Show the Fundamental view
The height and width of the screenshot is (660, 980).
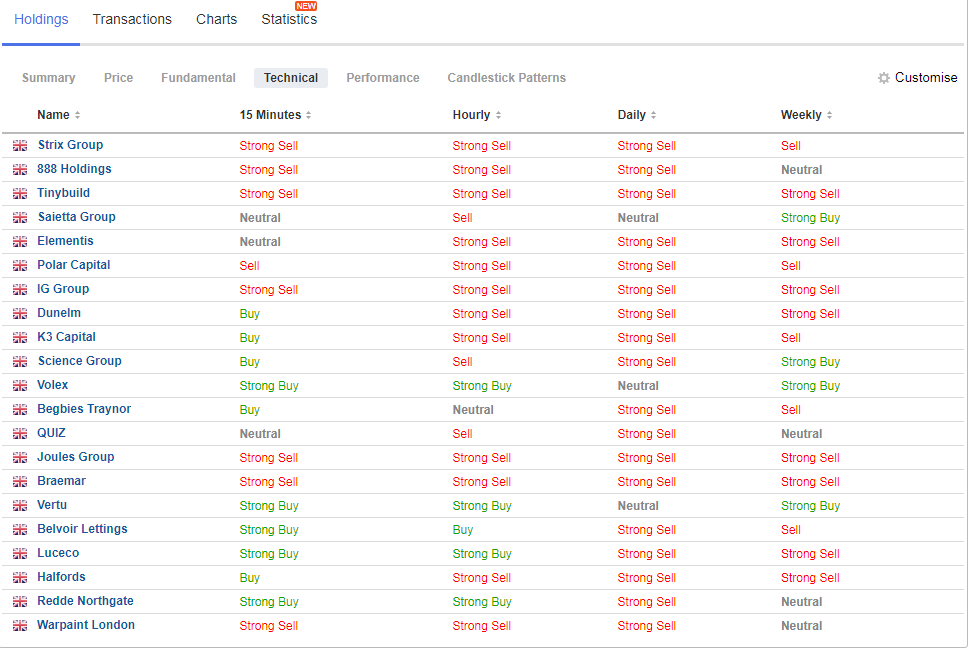pos(198,78)
